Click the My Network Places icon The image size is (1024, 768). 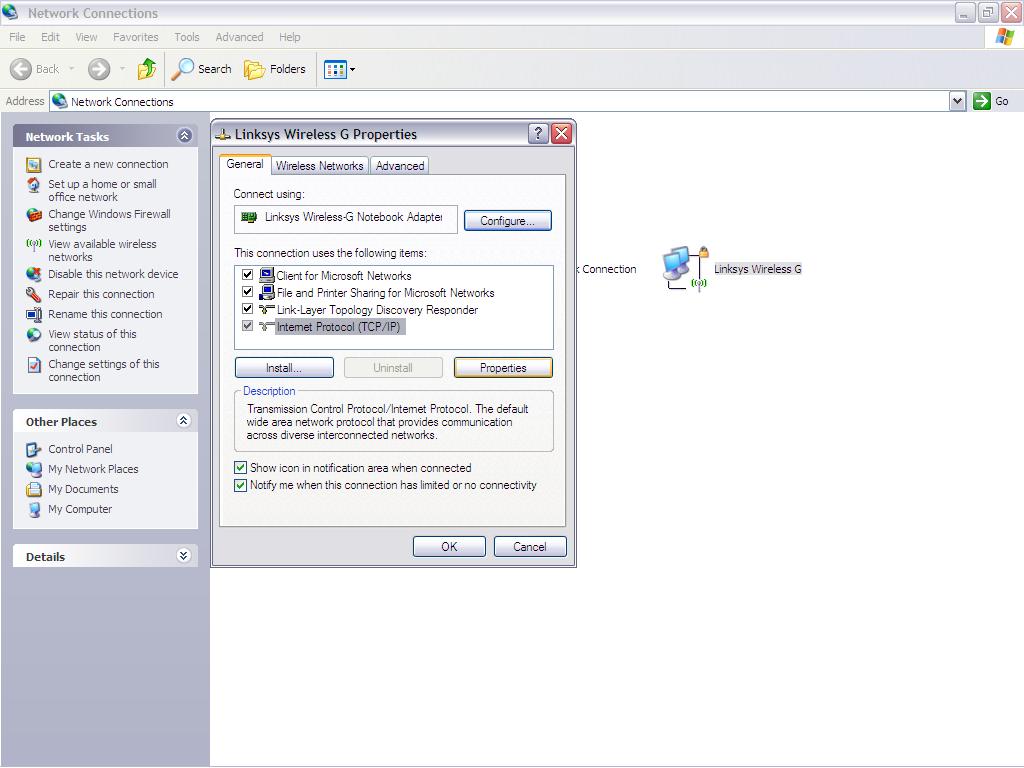tap(34, 470)
